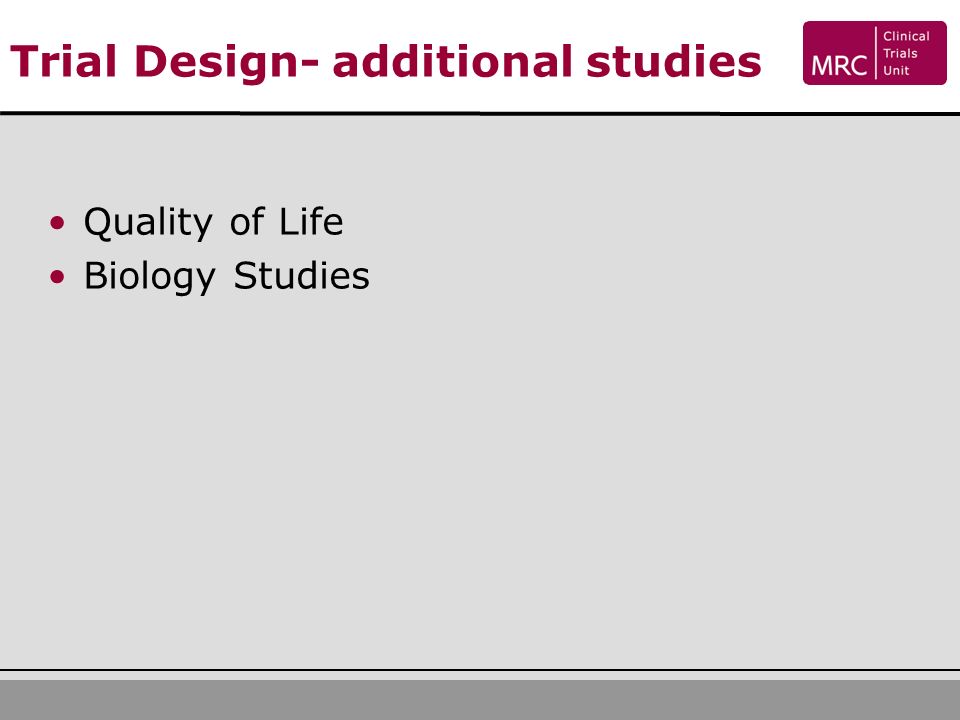Click the word Quality in the first bullet
Viewport: 960px width, 720px height.
point(148,222)
